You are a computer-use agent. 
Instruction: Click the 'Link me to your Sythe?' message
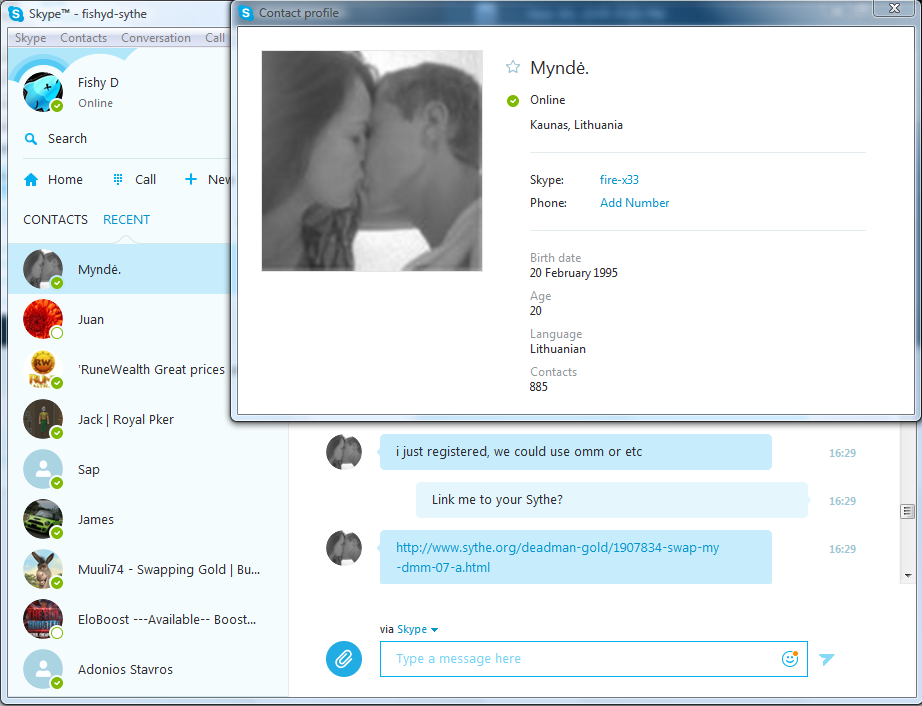pyautogui.click(x=612, y=500)
